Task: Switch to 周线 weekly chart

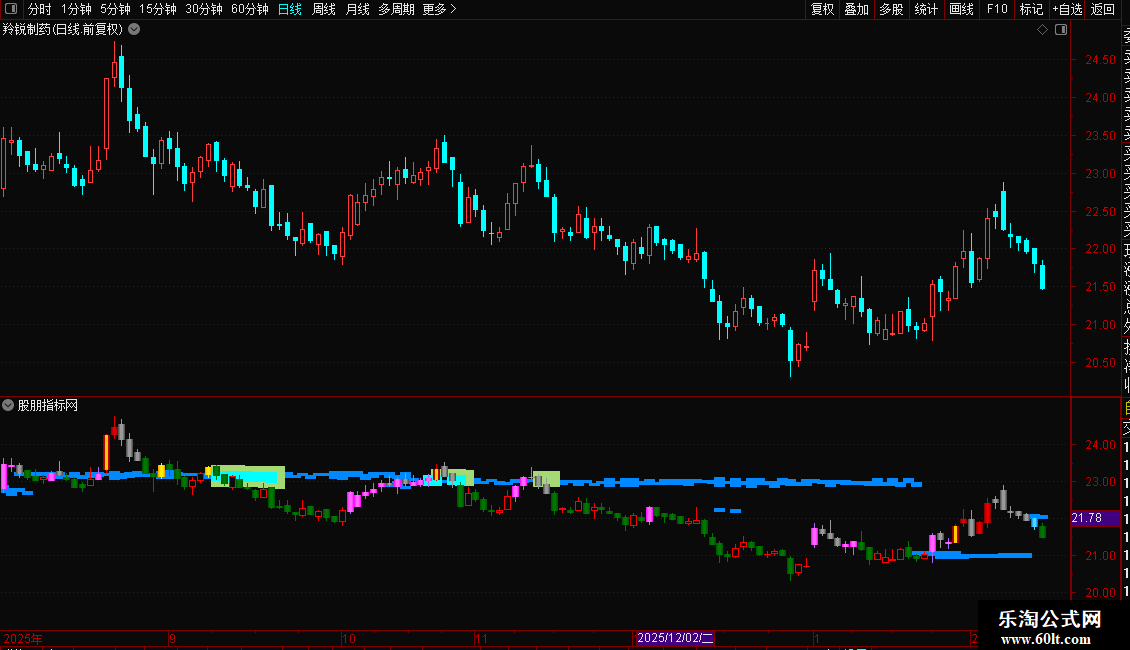Action: [x=324, y=9]
